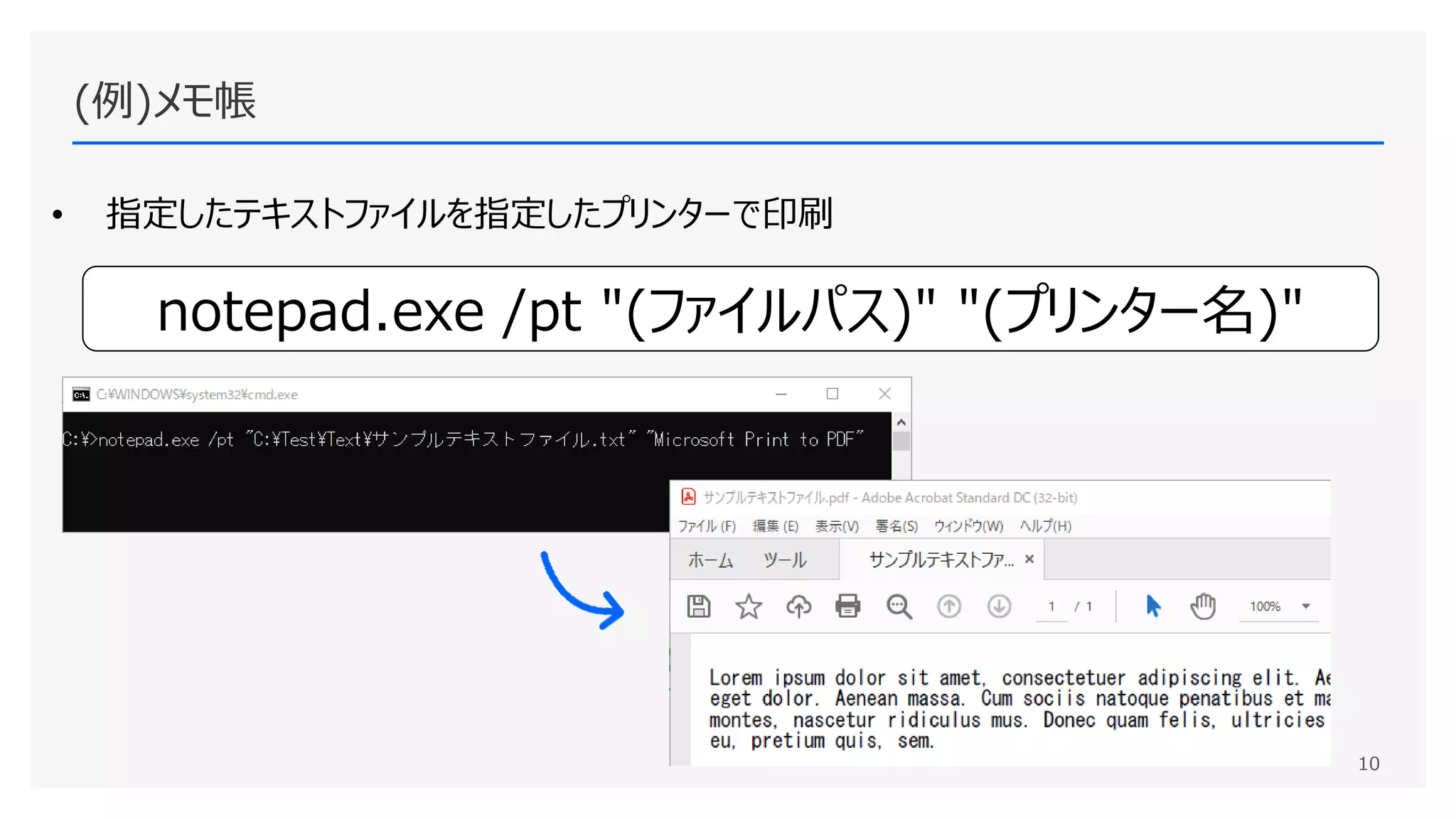This screenshot has height=819, width=1456.
Task: Open the zoom level dropdown arrow
Action: point(1306,606)
